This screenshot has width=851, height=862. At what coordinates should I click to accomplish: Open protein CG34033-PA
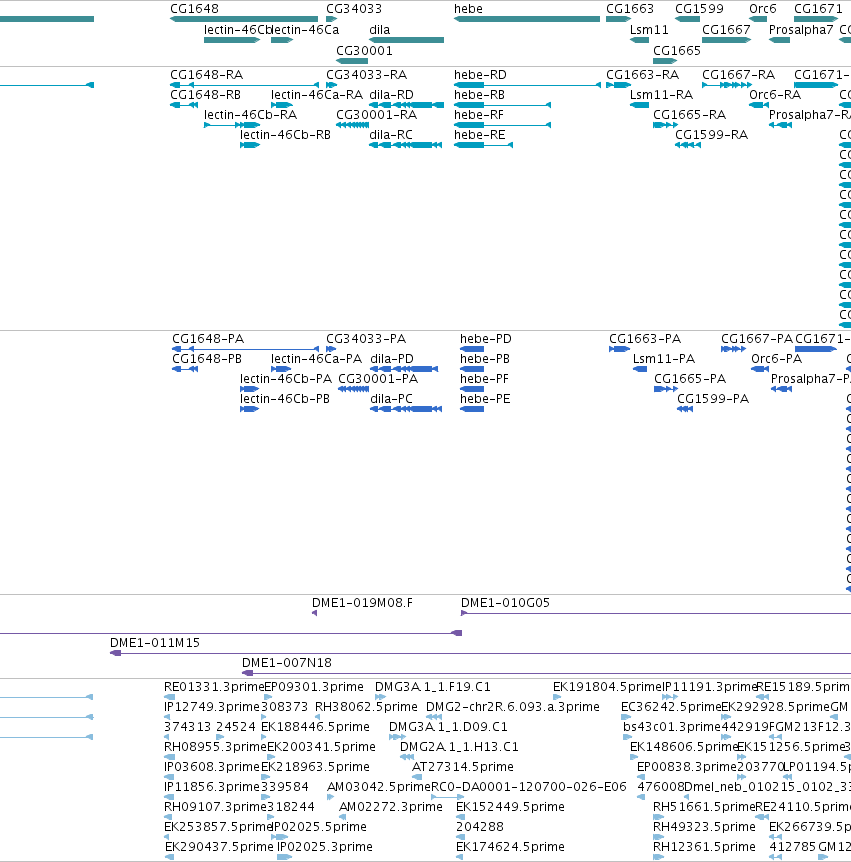pos(366,339)
